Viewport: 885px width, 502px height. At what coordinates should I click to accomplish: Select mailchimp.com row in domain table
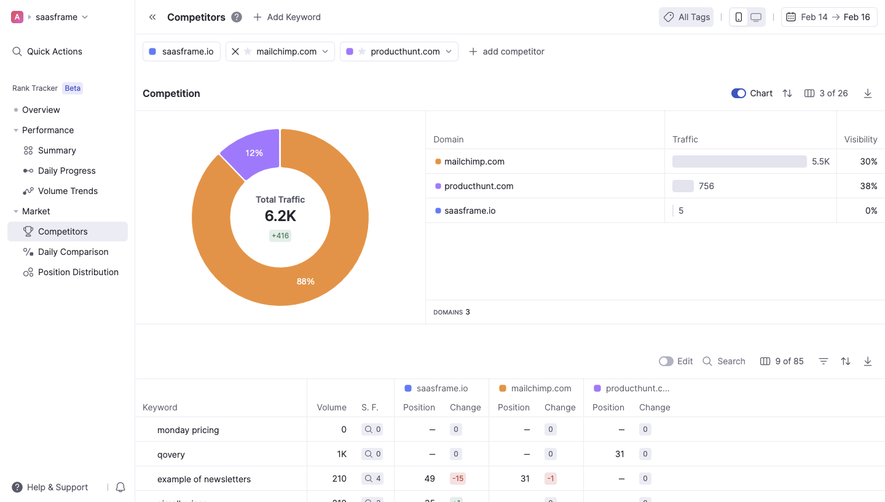pyautogui.click(x=655, y=161)
